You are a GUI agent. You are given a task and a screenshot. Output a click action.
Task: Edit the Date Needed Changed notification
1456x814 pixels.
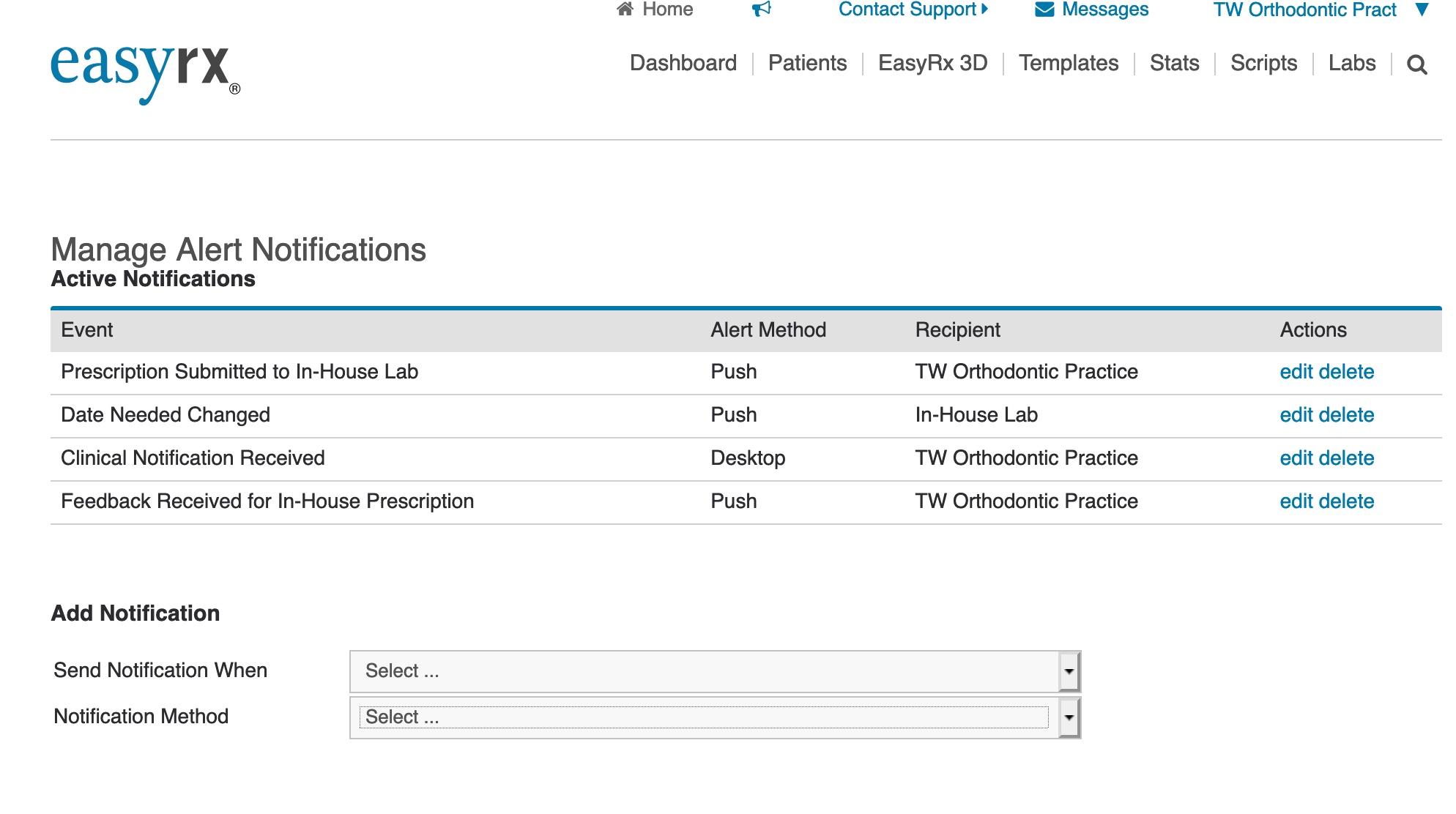point(1296,415)
